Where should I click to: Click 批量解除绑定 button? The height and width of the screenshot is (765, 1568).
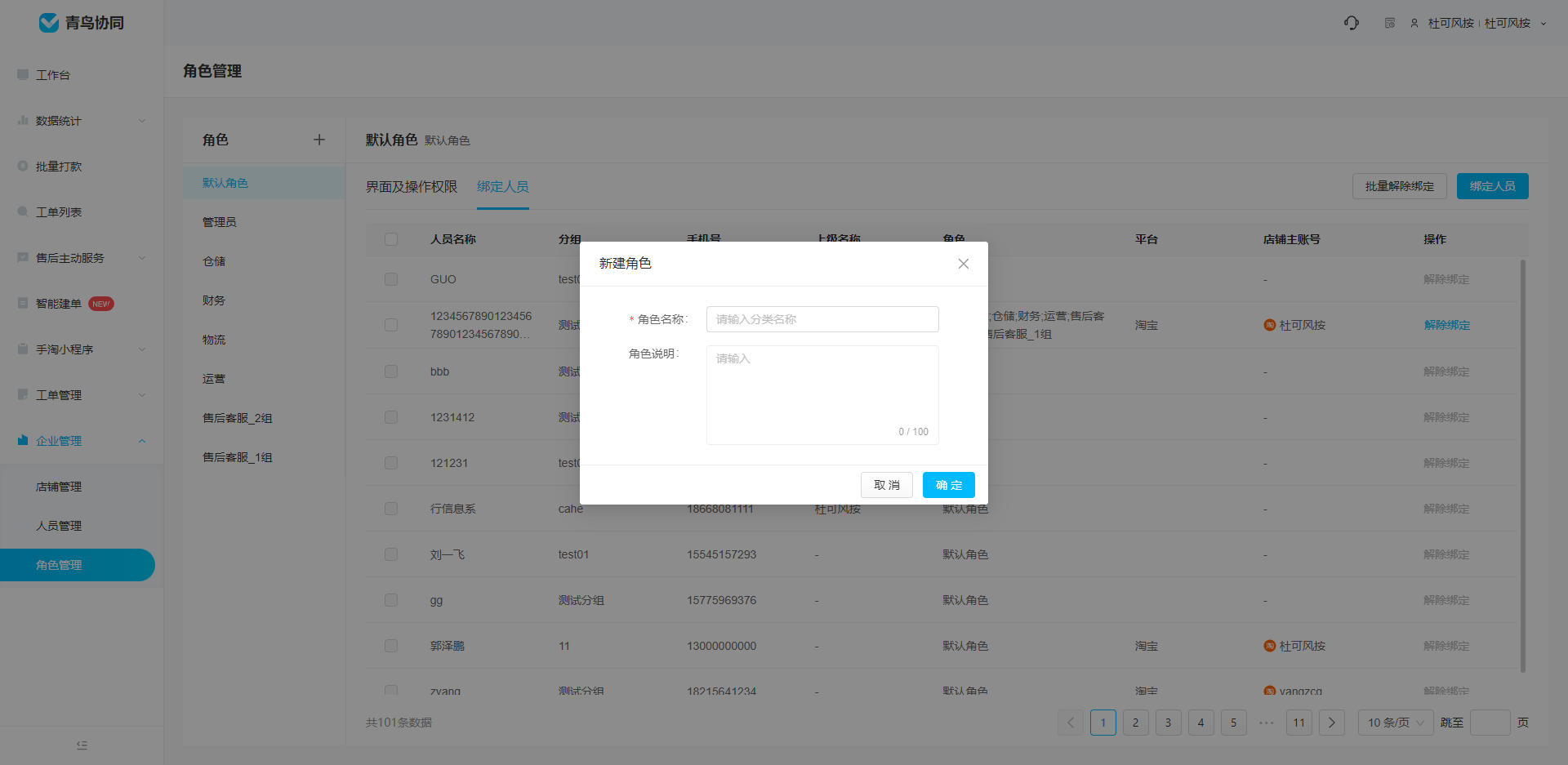point(1400,186)
